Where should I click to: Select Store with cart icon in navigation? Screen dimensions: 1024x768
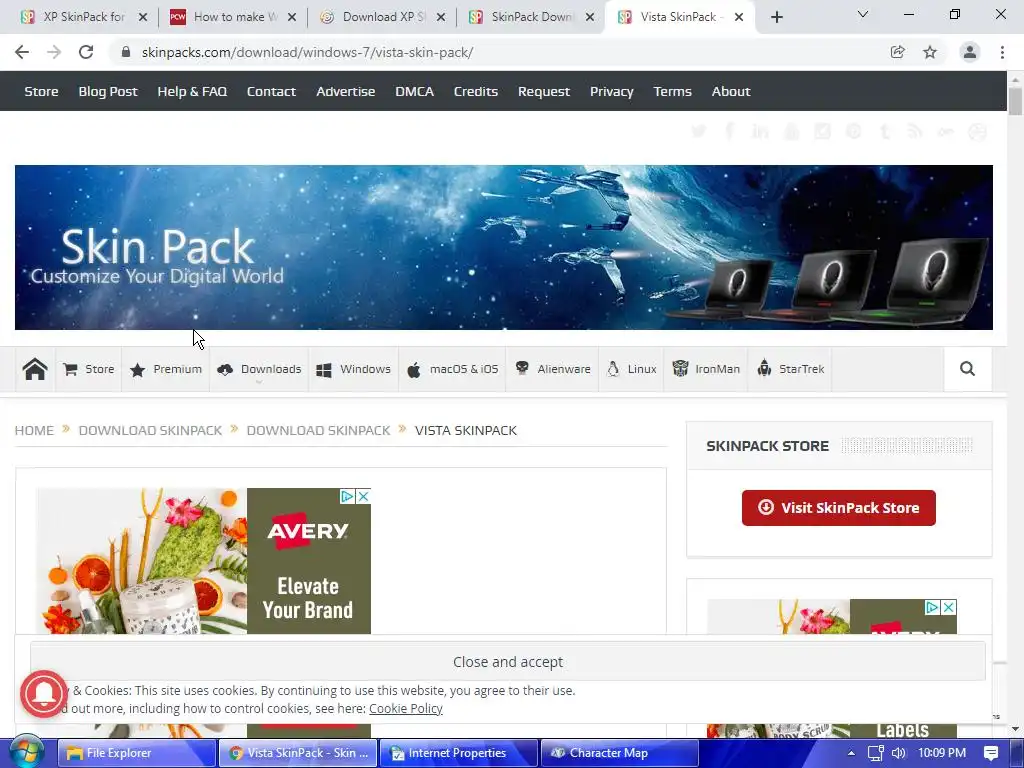tap(89, 369)
